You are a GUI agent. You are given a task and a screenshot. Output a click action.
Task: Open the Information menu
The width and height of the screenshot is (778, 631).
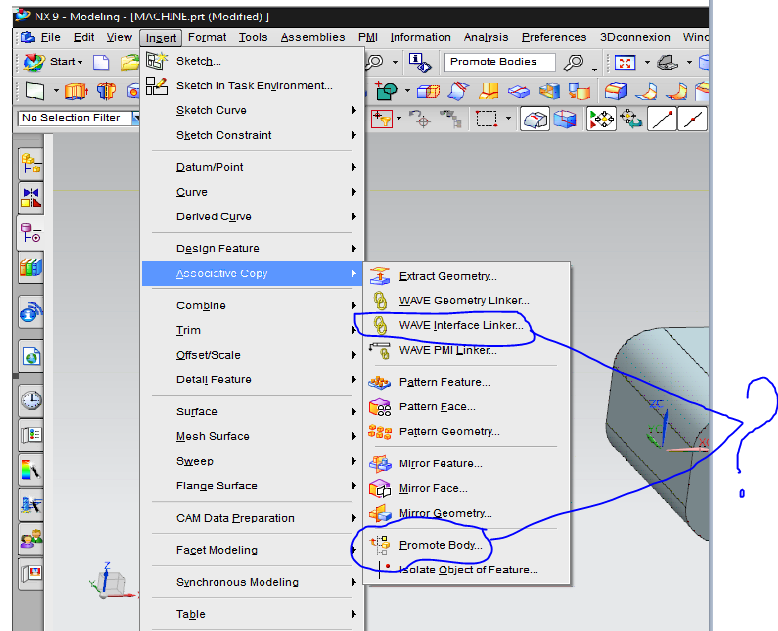420,37
